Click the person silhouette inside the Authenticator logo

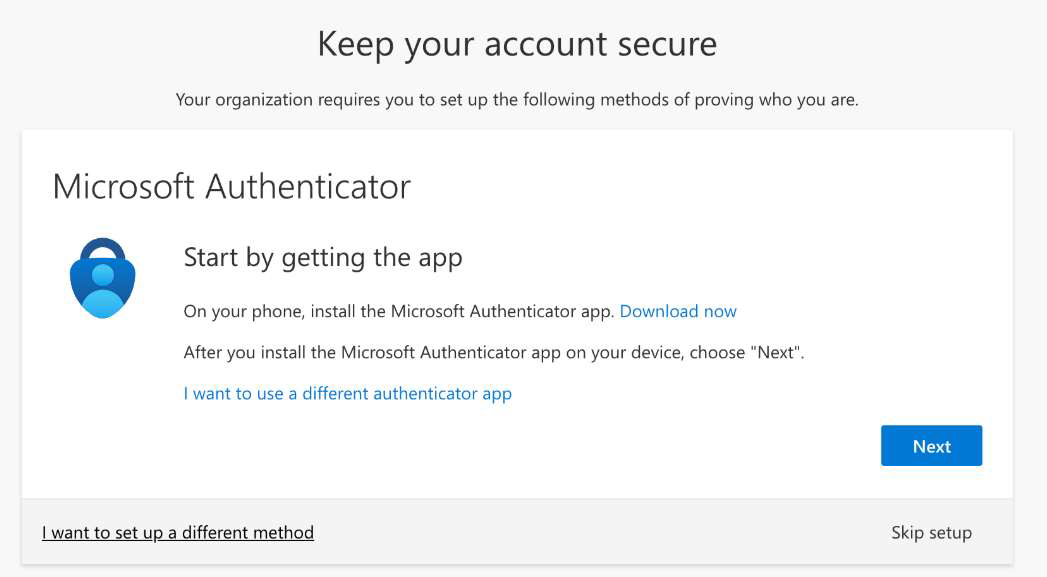click(x=103, y=289)
